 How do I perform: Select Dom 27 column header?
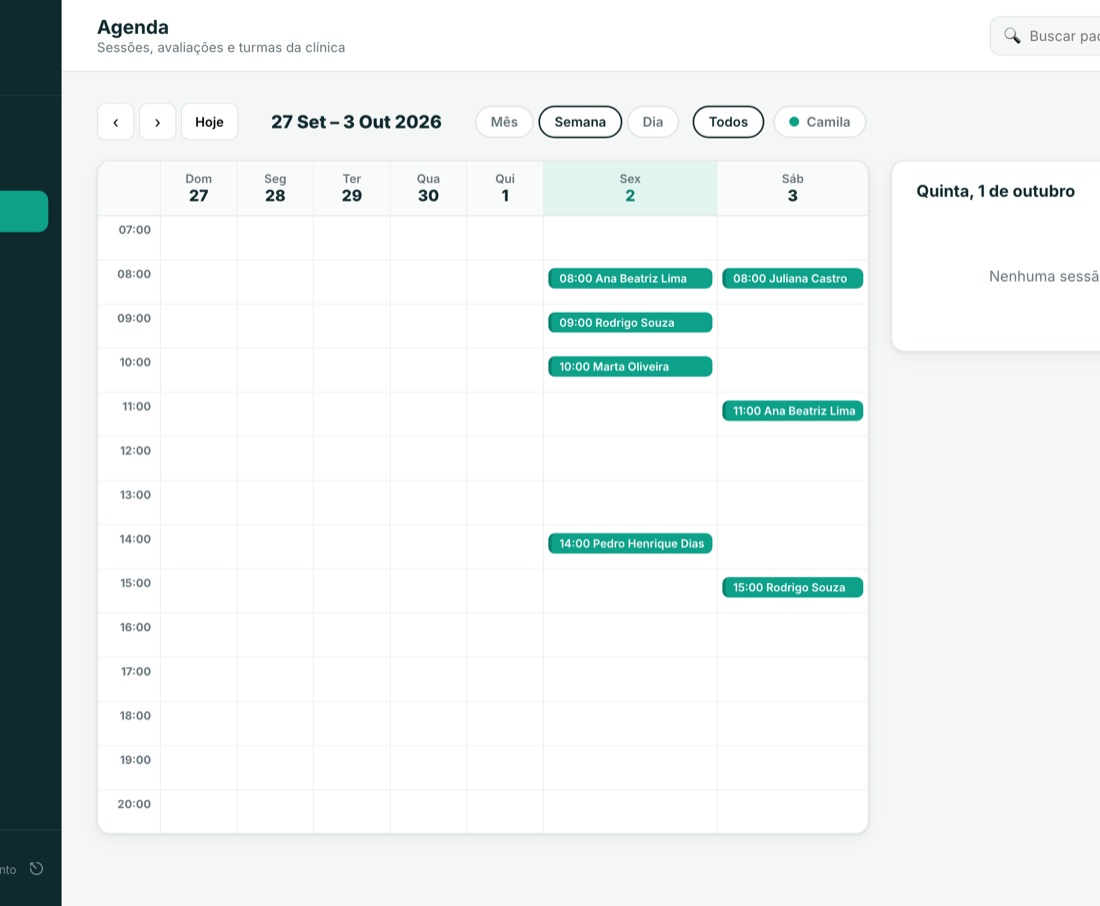199,188
